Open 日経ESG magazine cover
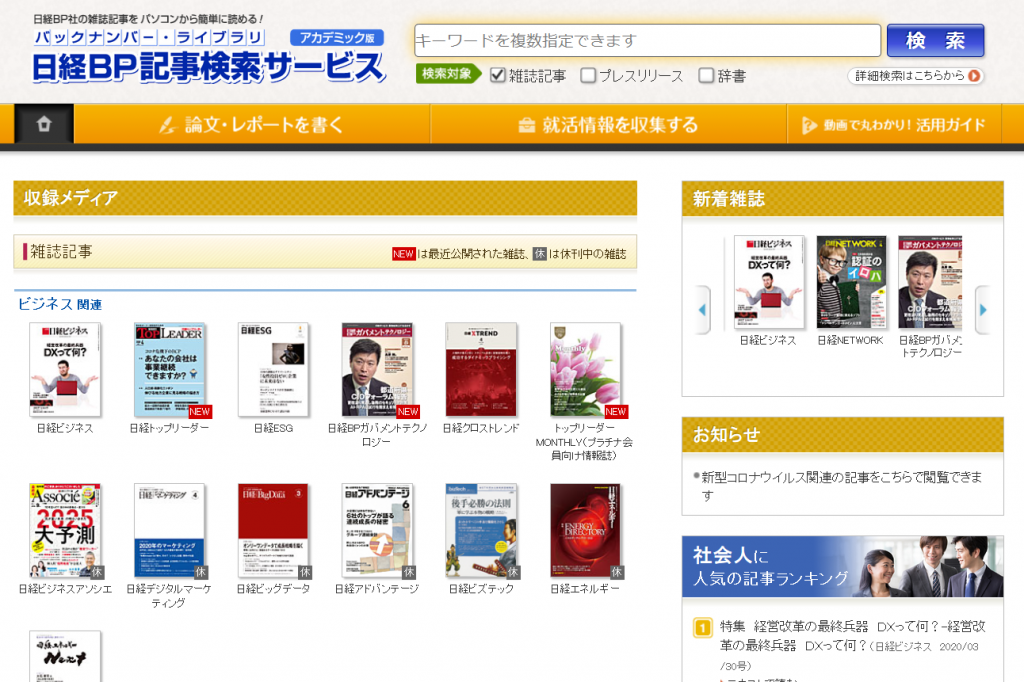Viewport: 1024px width, 682px height. pos(273,370)
